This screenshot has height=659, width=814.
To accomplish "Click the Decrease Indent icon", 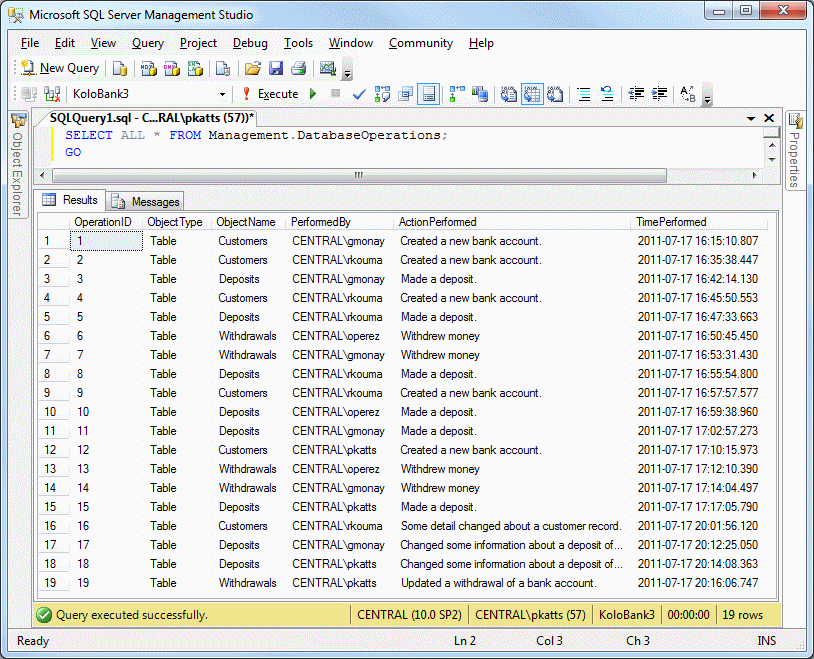I will pos(636,94).
